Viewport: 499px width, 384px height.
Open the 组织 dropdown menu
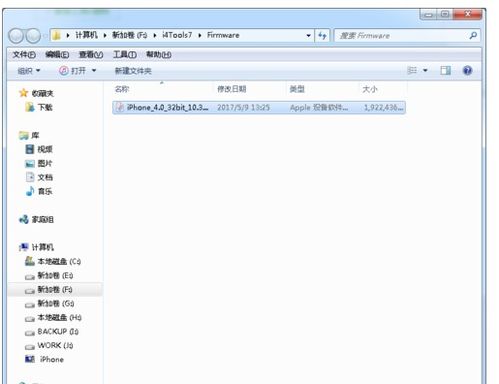pos(29,71)
